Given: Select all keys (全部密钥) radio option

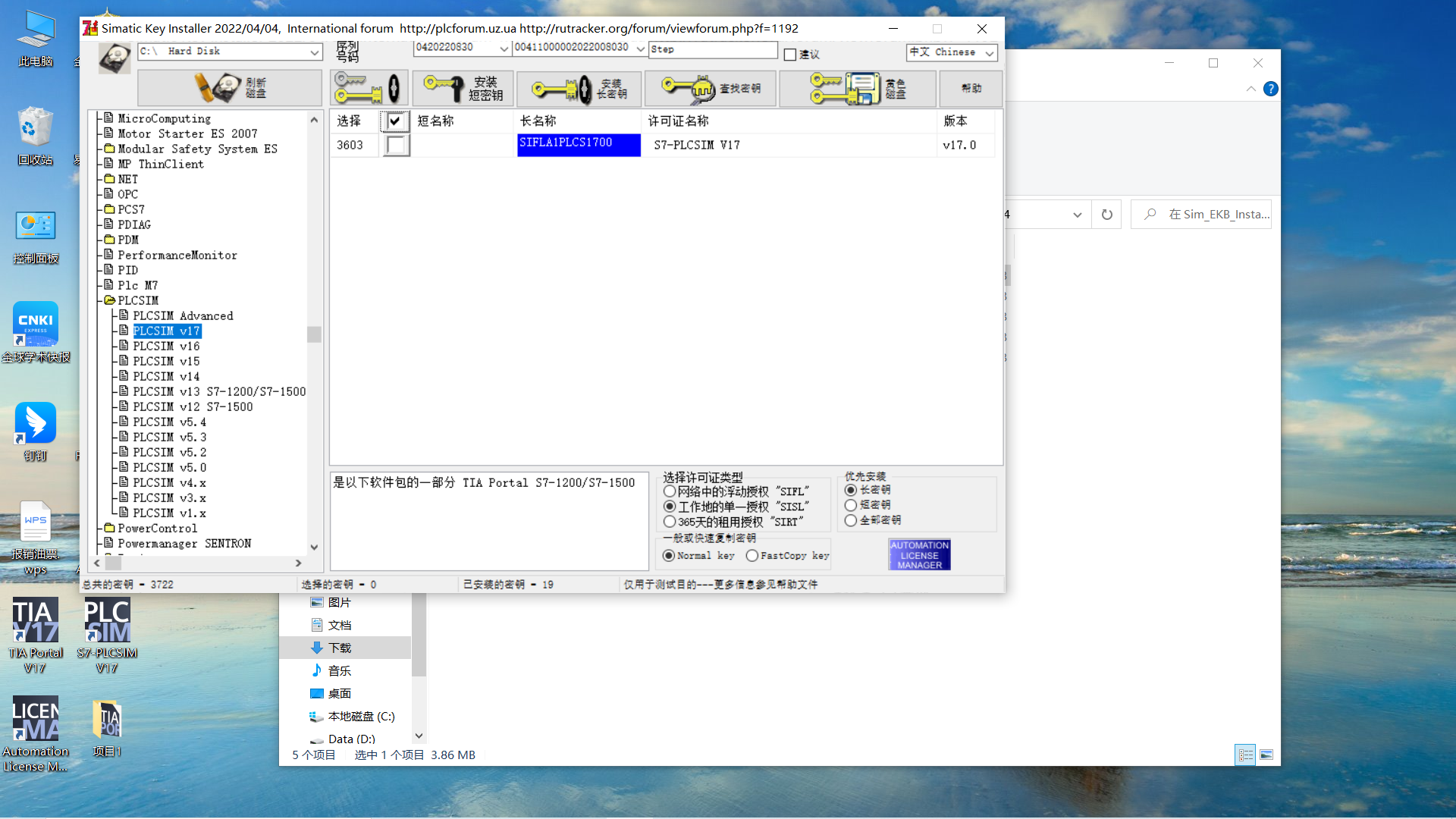Looking at the screenshot, I should coord(851,520).
